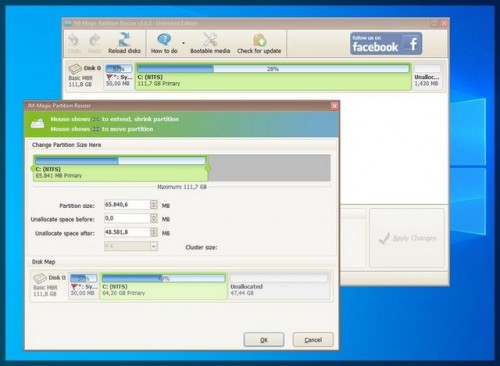This screenshot has width=500, height=366.
Task: Click the Unallocate space after field
Action: coord(127,232)
